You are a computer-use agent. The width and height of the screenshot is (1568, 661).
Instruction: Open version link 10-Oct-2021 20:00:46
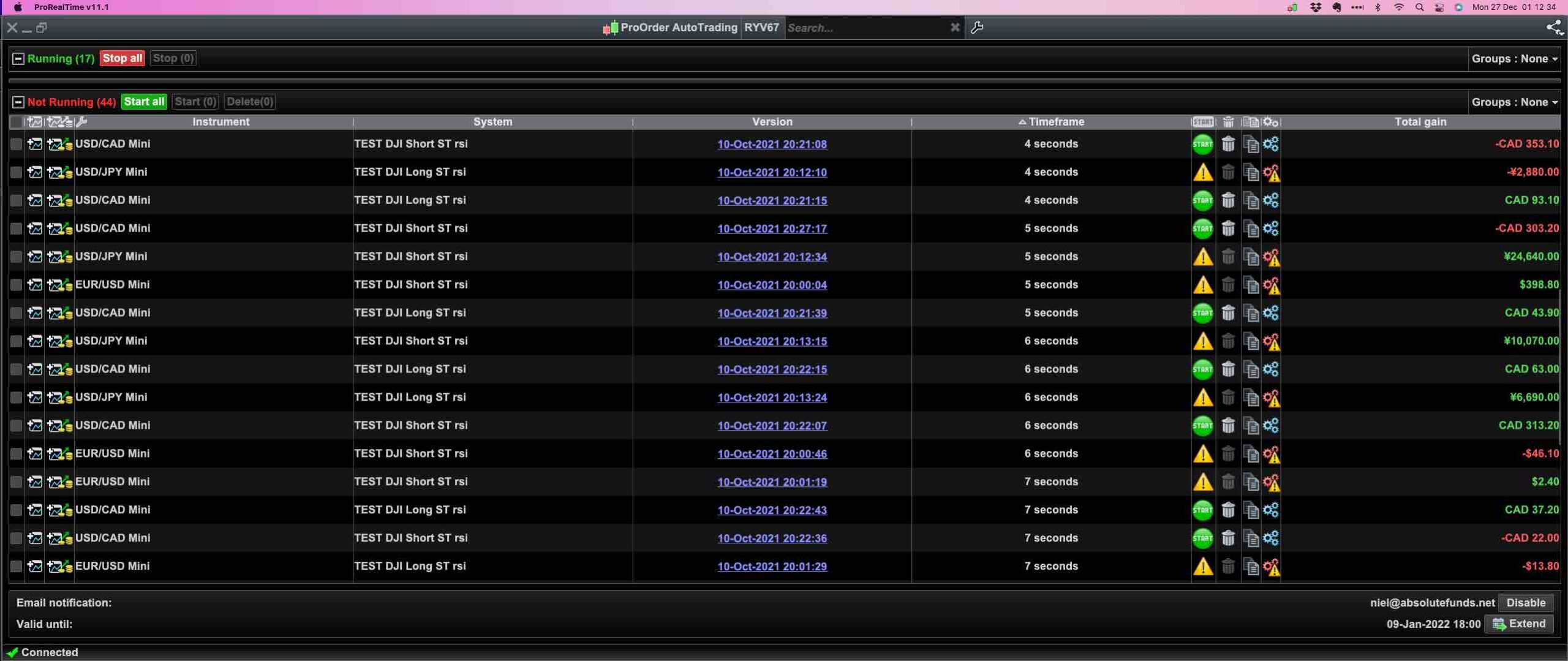click(x=772, y=455)
